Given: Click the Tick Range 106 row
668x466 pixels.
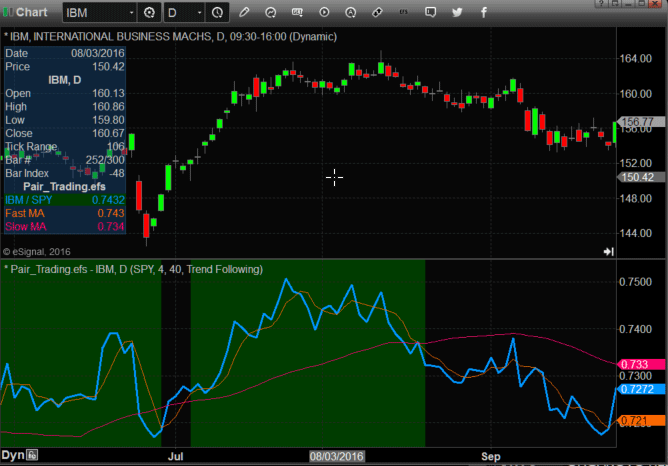Looking at the screenshot, I should (x=65, y=147).
